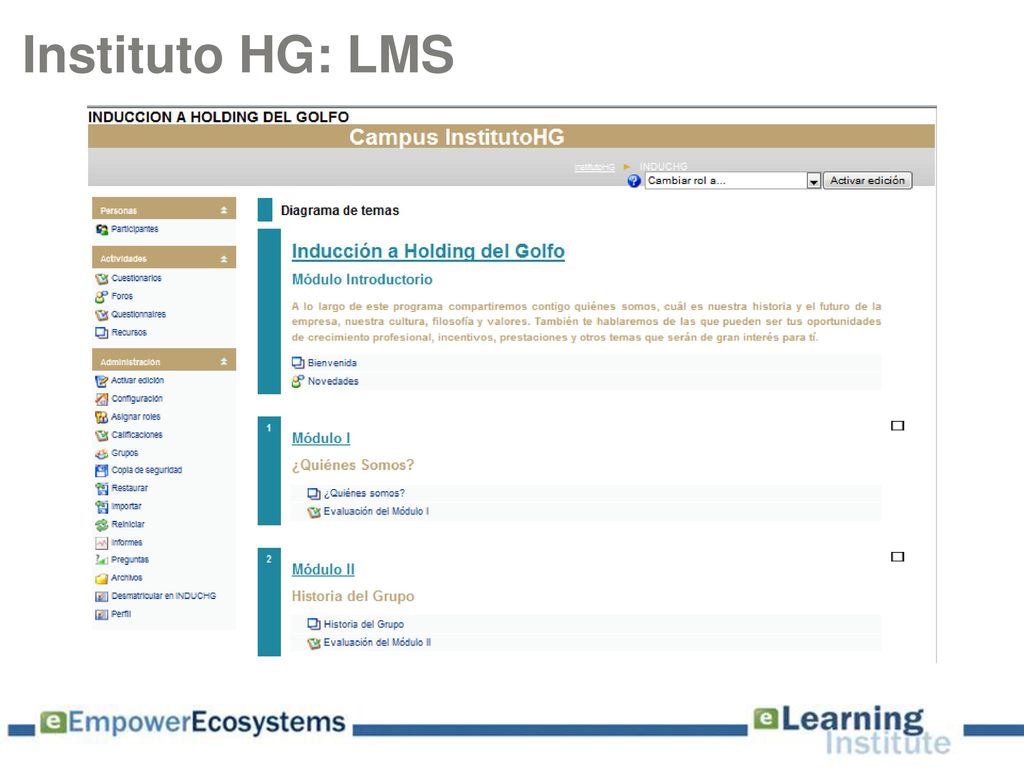The image size is (1024, 768).
Task: Click the Evaluación del Módulo I quiz icon
Action: click(x=313, y=512)
